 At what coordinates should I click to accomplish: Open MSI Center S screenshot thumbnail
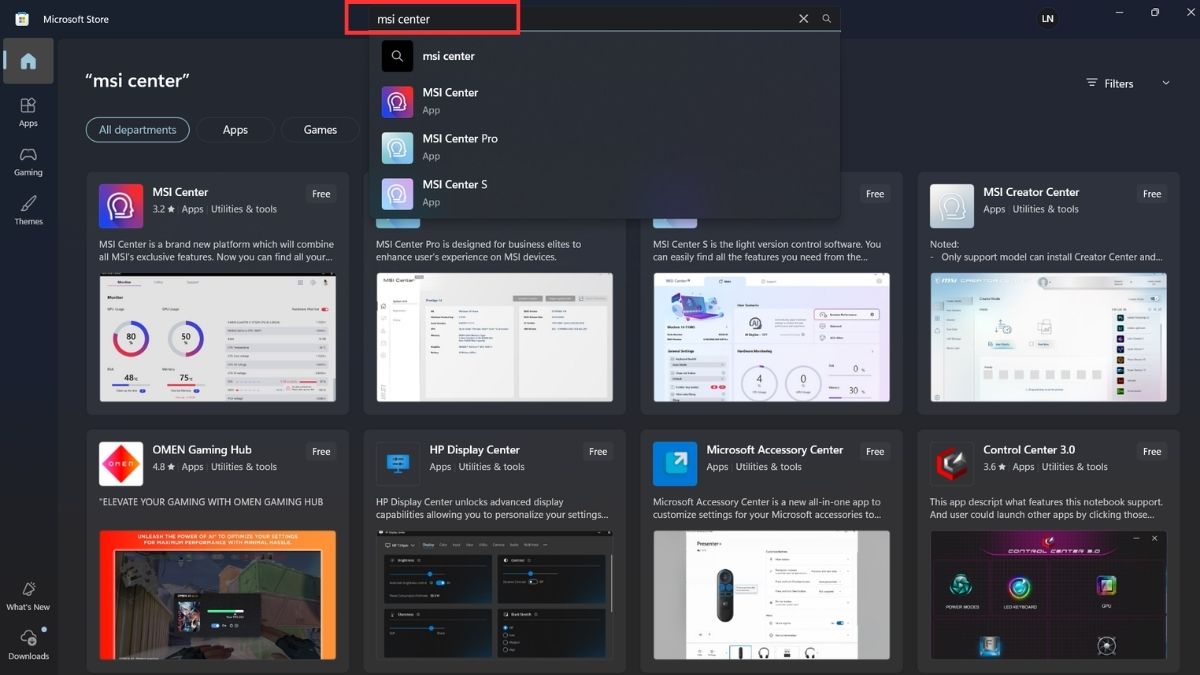coord(771,337)
